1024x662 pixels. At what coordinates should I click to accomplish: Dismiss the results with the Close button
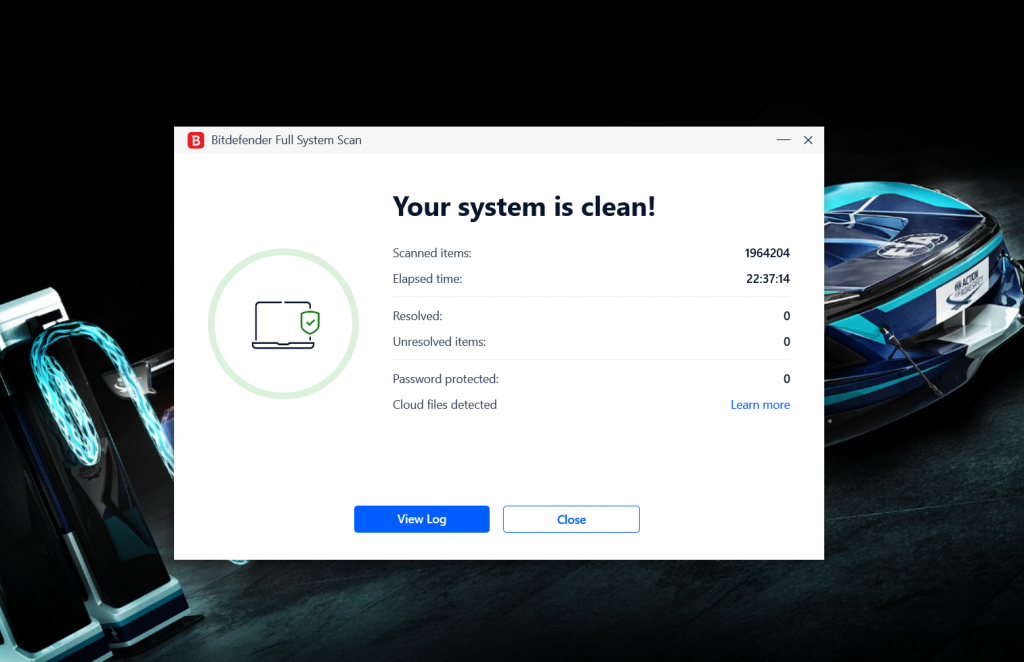click(x=571, y=519)
